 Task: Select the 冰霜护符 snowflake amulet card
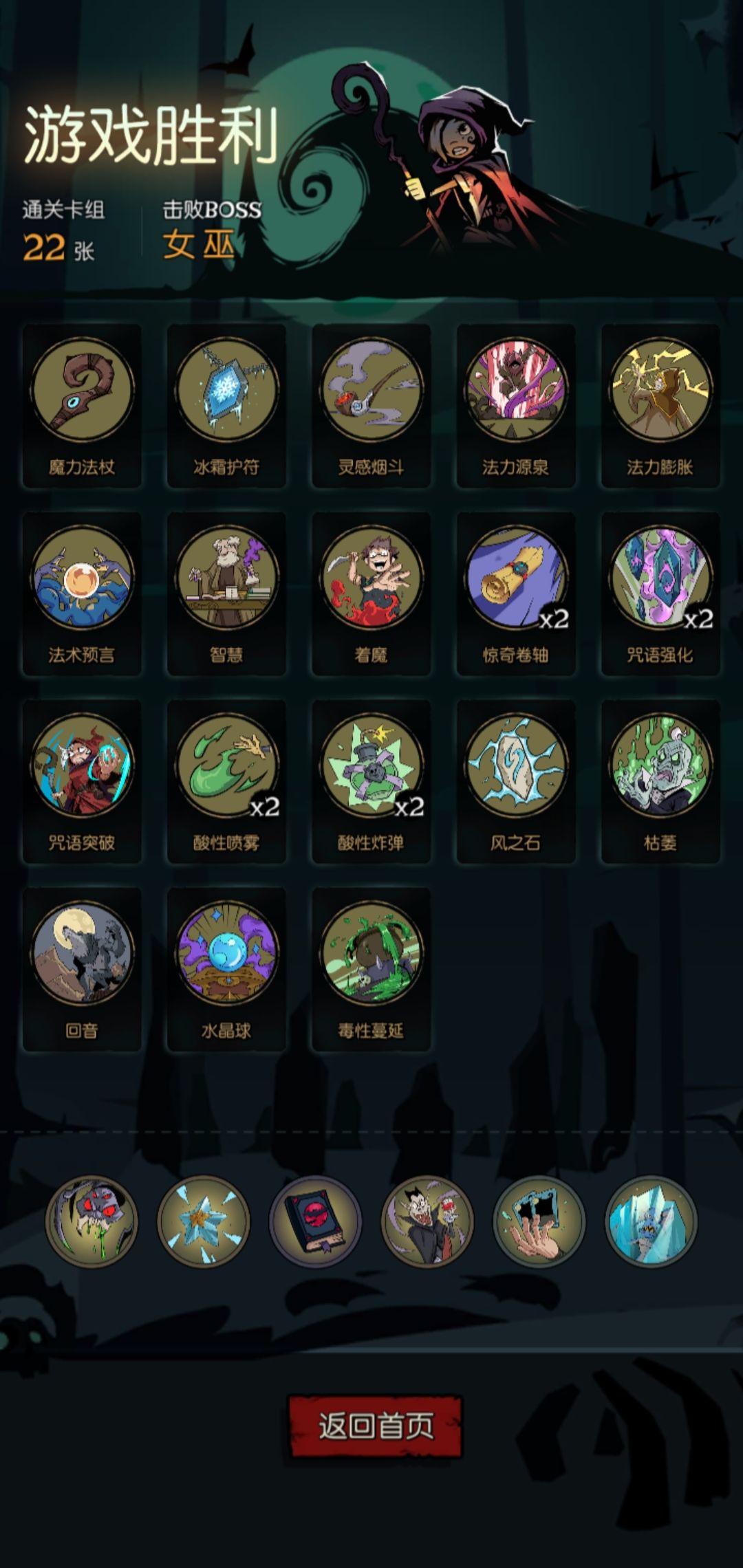(226, 406)
